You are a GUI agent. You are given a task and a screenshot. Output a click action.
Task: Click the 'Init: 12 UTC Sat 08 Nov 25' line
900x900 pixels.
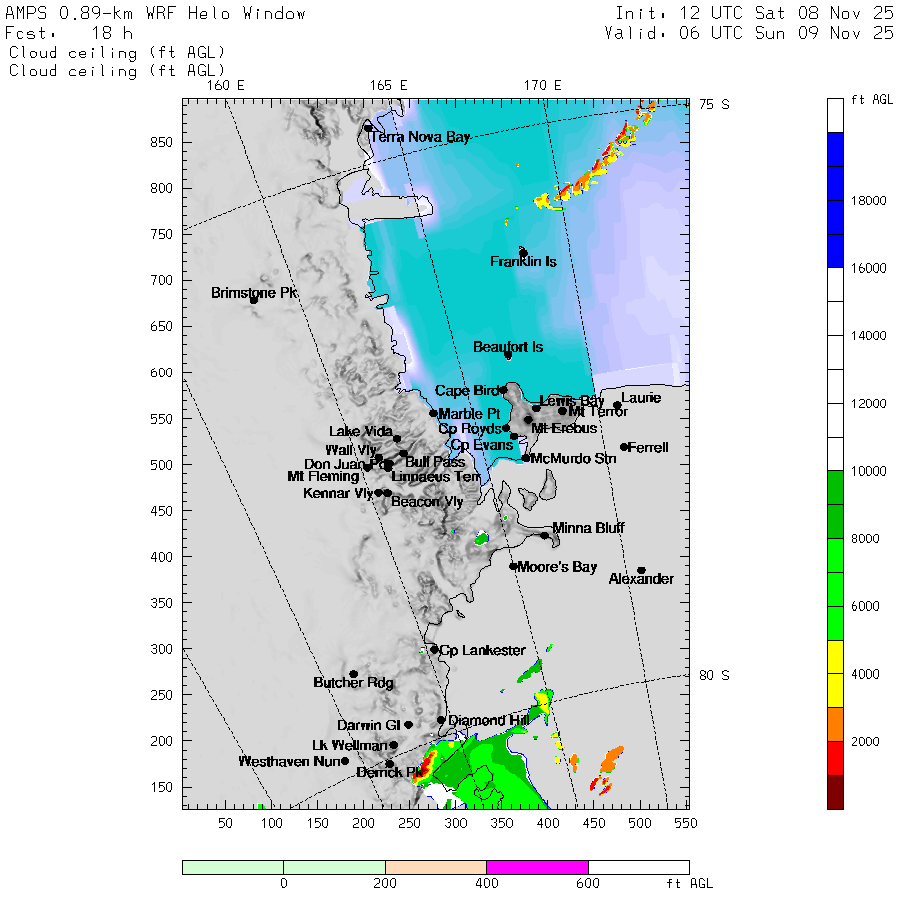tap(754, 13)
